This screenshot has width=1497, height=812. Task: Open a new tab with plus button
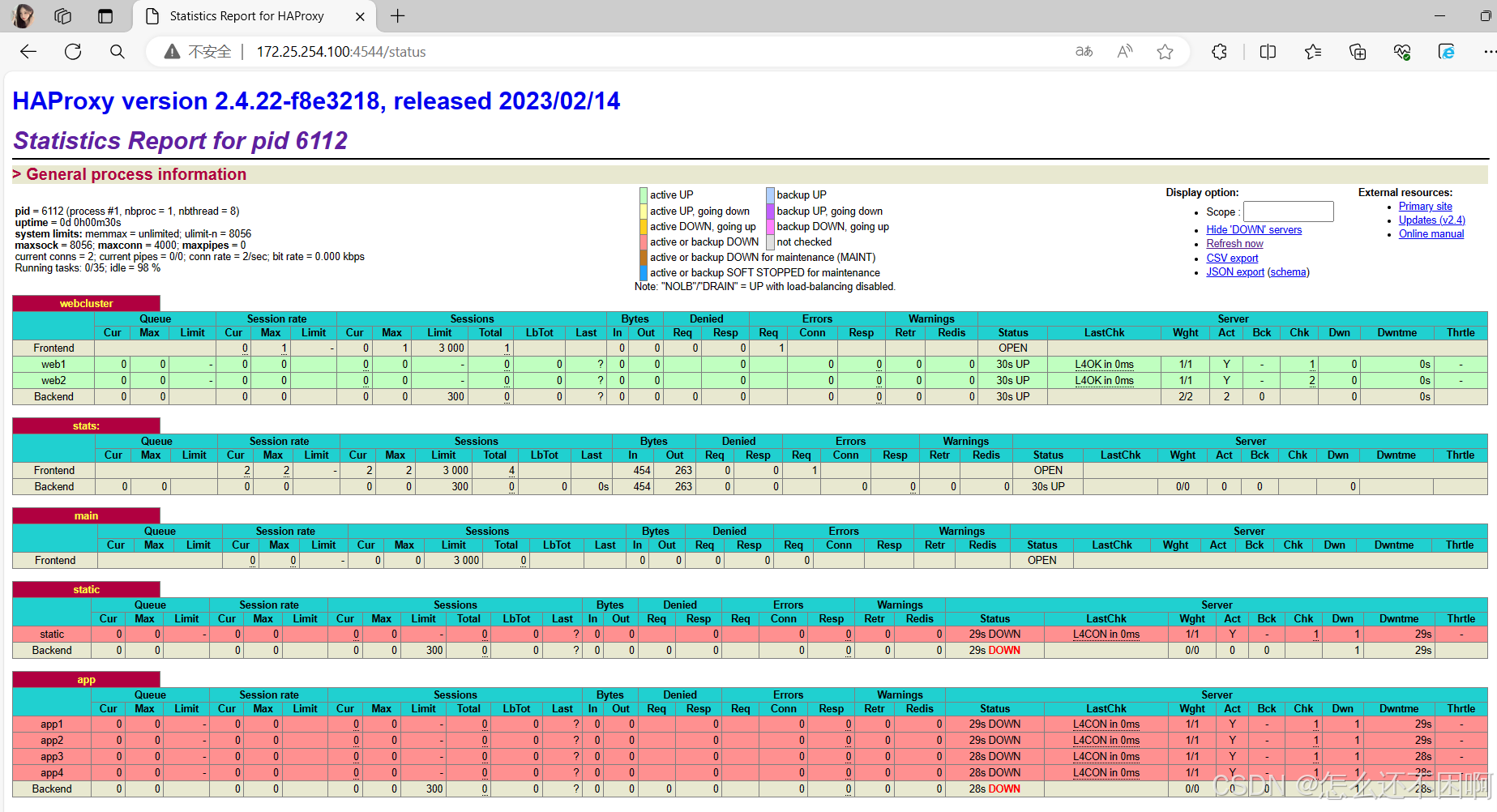(x=398, y=15)
